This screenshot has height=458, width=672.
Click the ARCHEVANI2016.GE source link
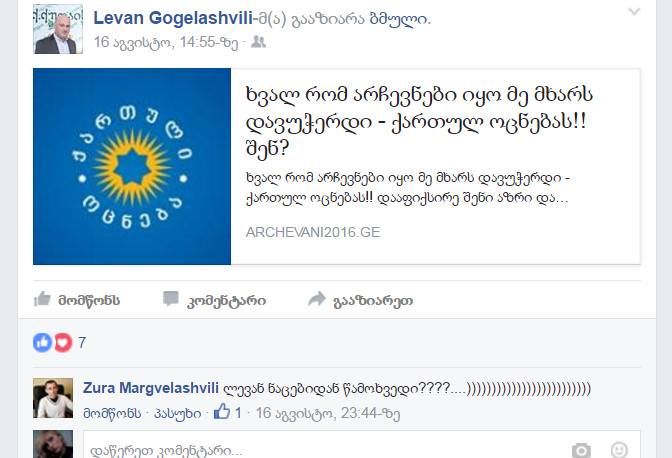[313, 232]
